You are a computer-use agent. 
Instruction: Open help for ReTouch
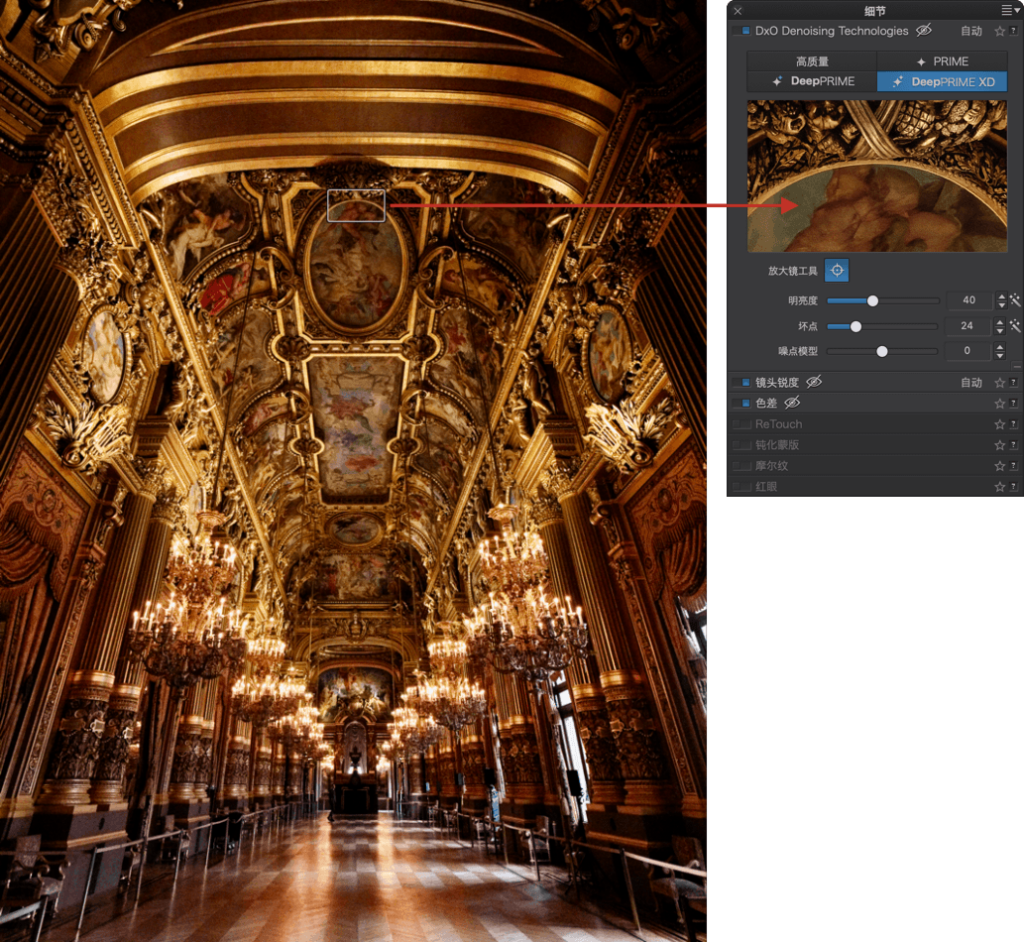coord(1014,424)
